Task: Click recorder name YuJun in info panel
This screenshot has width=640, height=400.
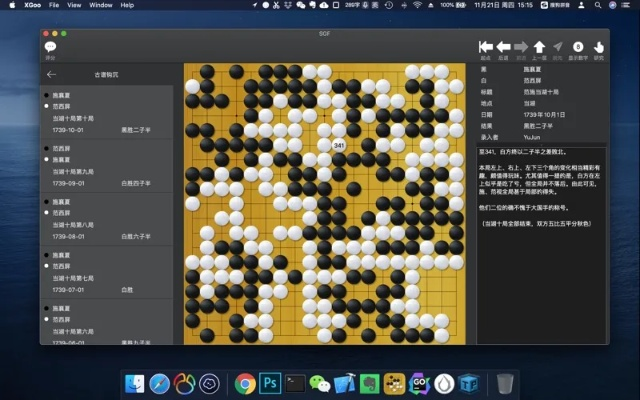Action: [x=531, y=138]
